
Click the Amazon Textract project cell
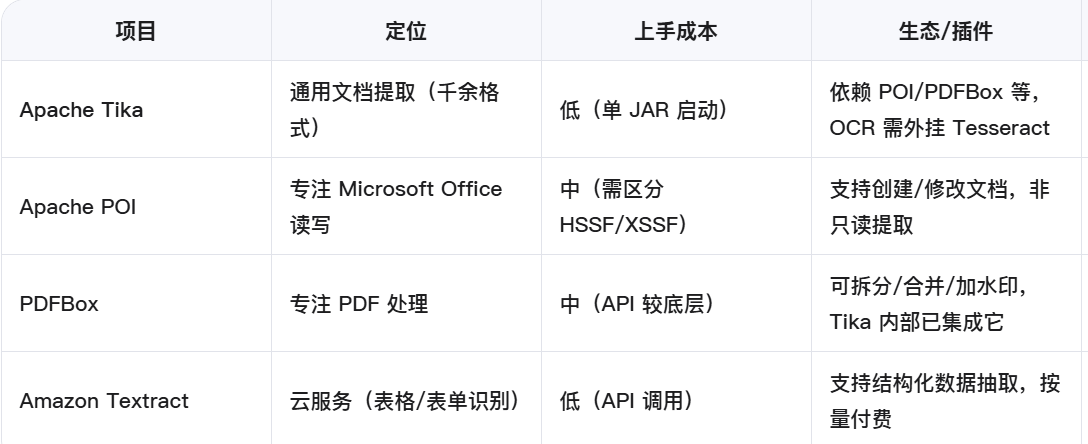(x=104, y=401)
